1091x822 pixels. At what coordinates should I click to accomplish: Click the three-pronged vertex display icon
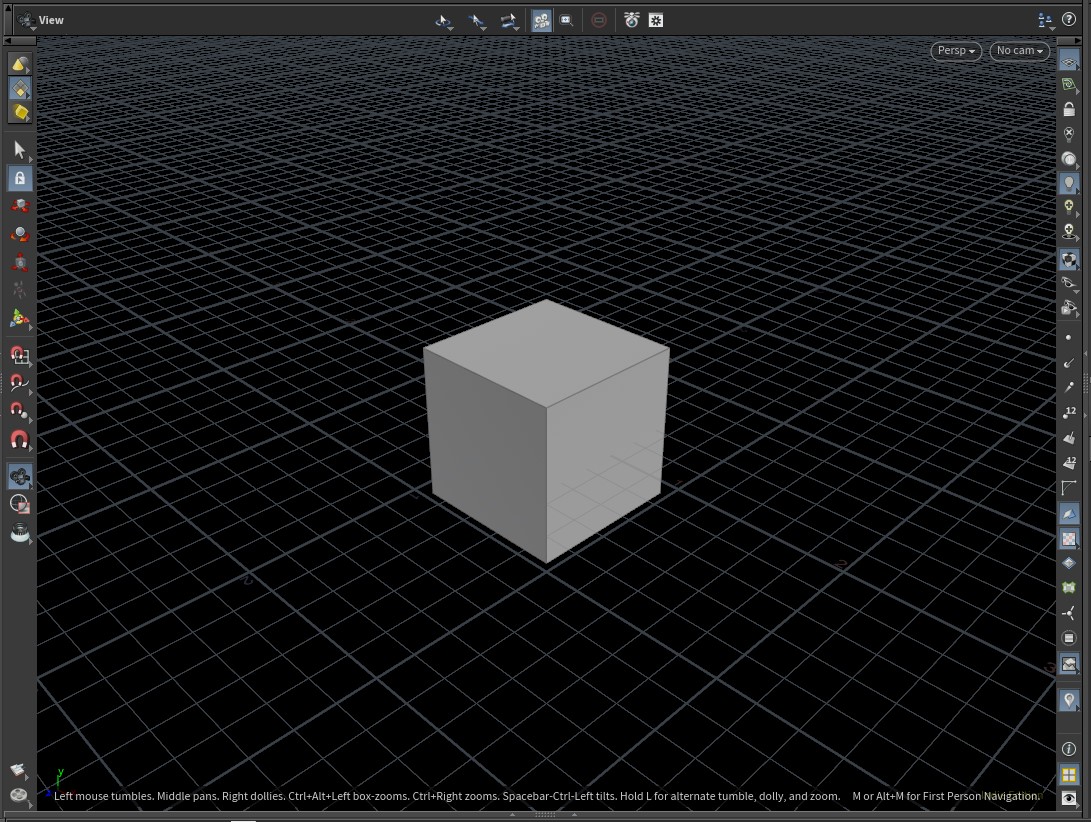(x=1069, y=613)
